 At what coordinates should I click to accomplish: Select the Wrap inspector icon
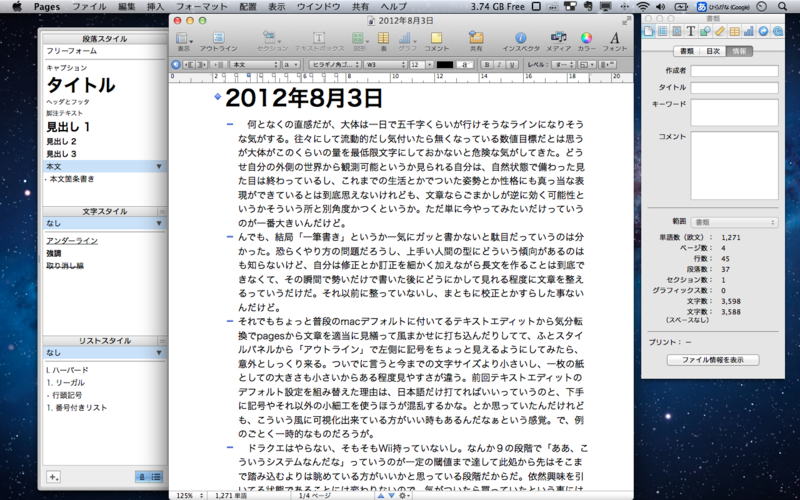[677, 31]
